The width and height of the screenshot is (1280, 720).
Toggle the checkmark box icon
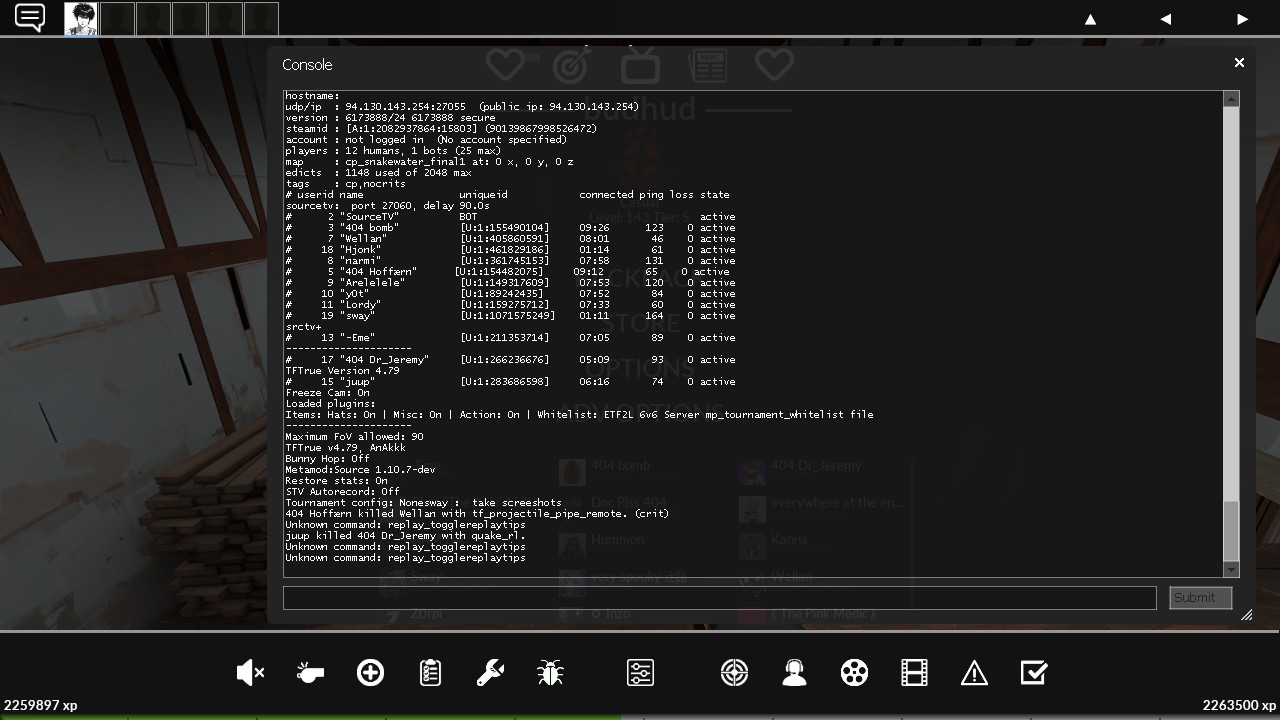coord(1033,673)
